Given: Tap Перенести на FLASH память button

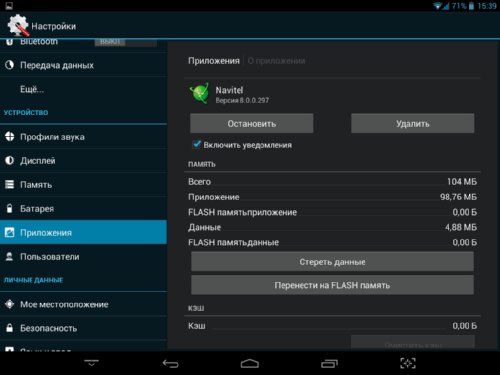Looking at the screenshot, I should coord(332,285).
